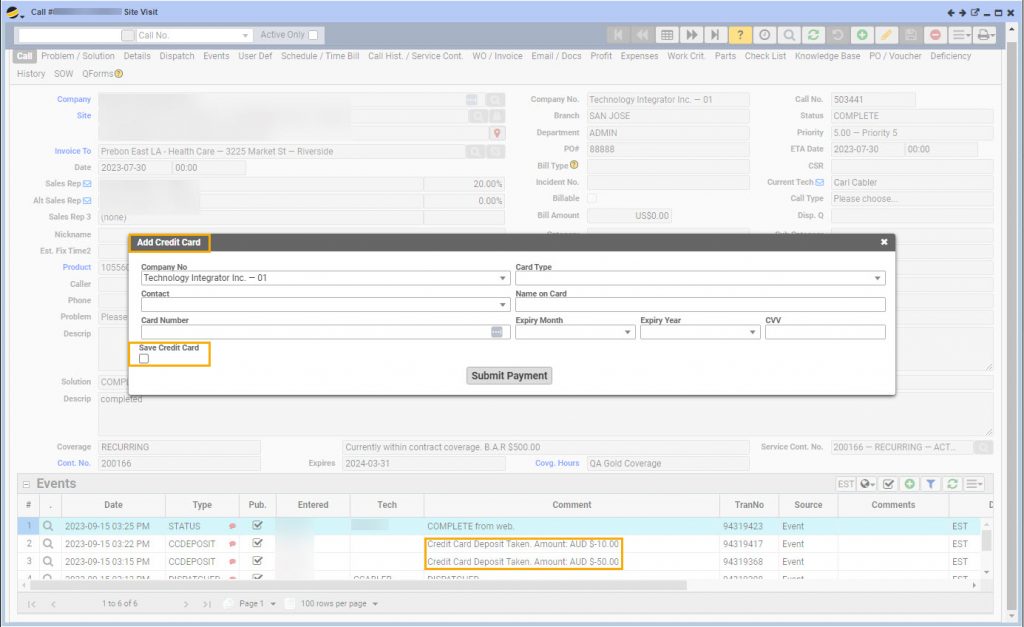Viewport: 1024px width, 627px height.
Task: Toggle the Active Only checkbox
Action: point(313,35)
